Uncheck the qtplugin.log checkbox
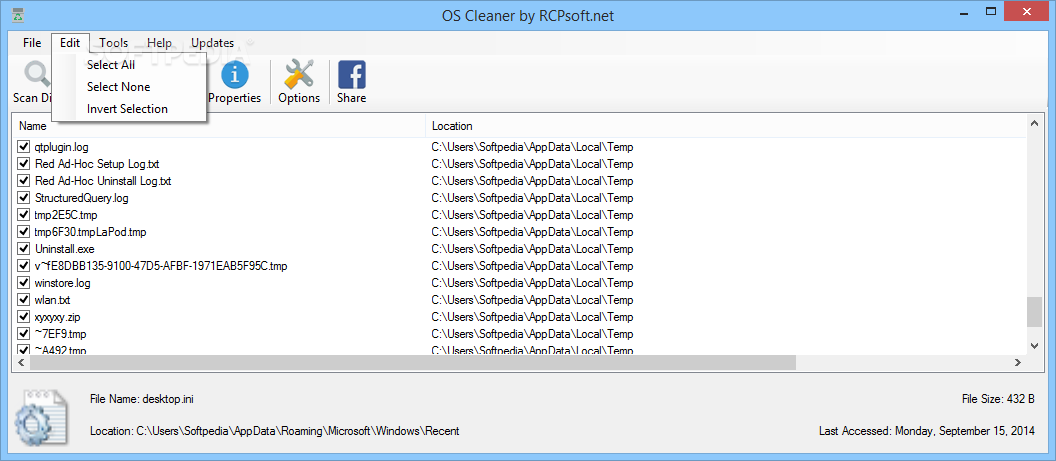The width and height of the screenshot is (1056, 461). (x=24, y=146)
